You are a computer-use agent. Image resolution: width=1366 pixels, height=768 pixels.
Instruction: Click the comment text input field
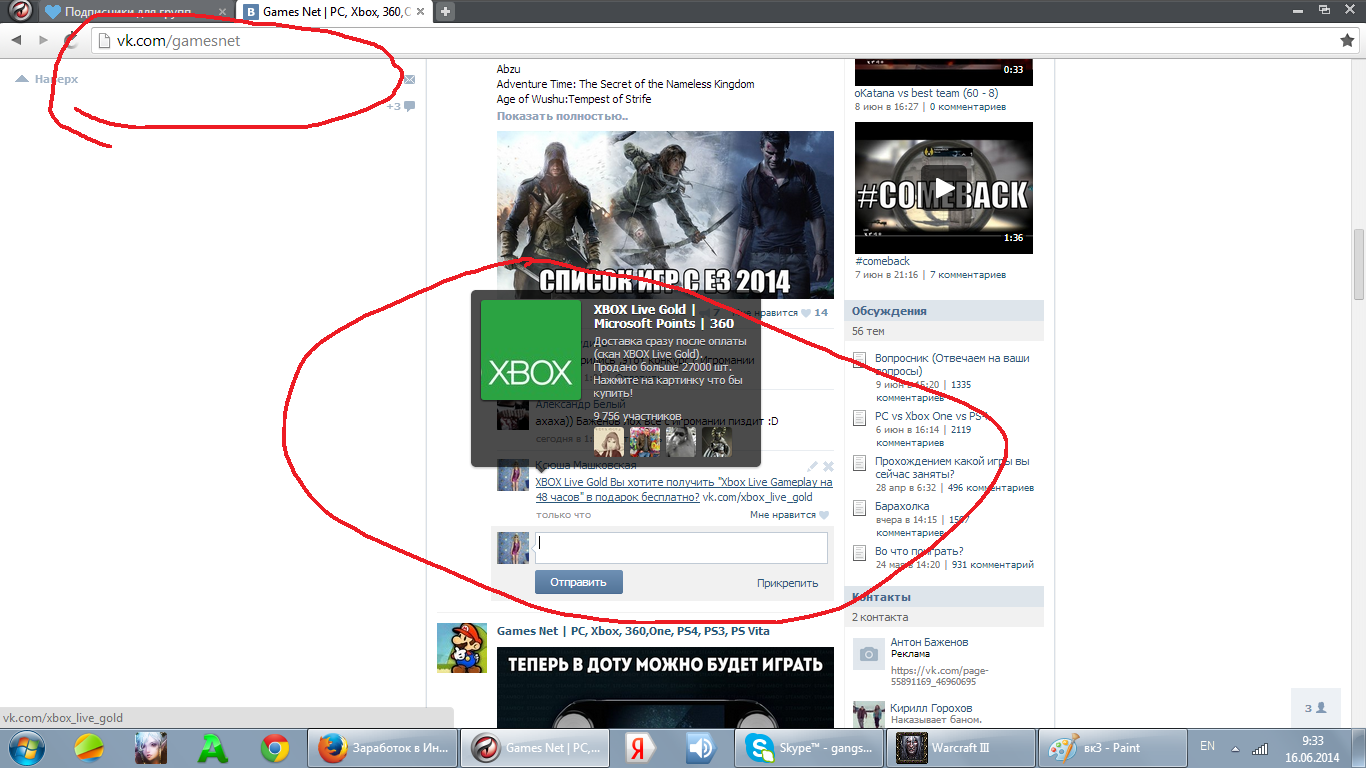681,548
